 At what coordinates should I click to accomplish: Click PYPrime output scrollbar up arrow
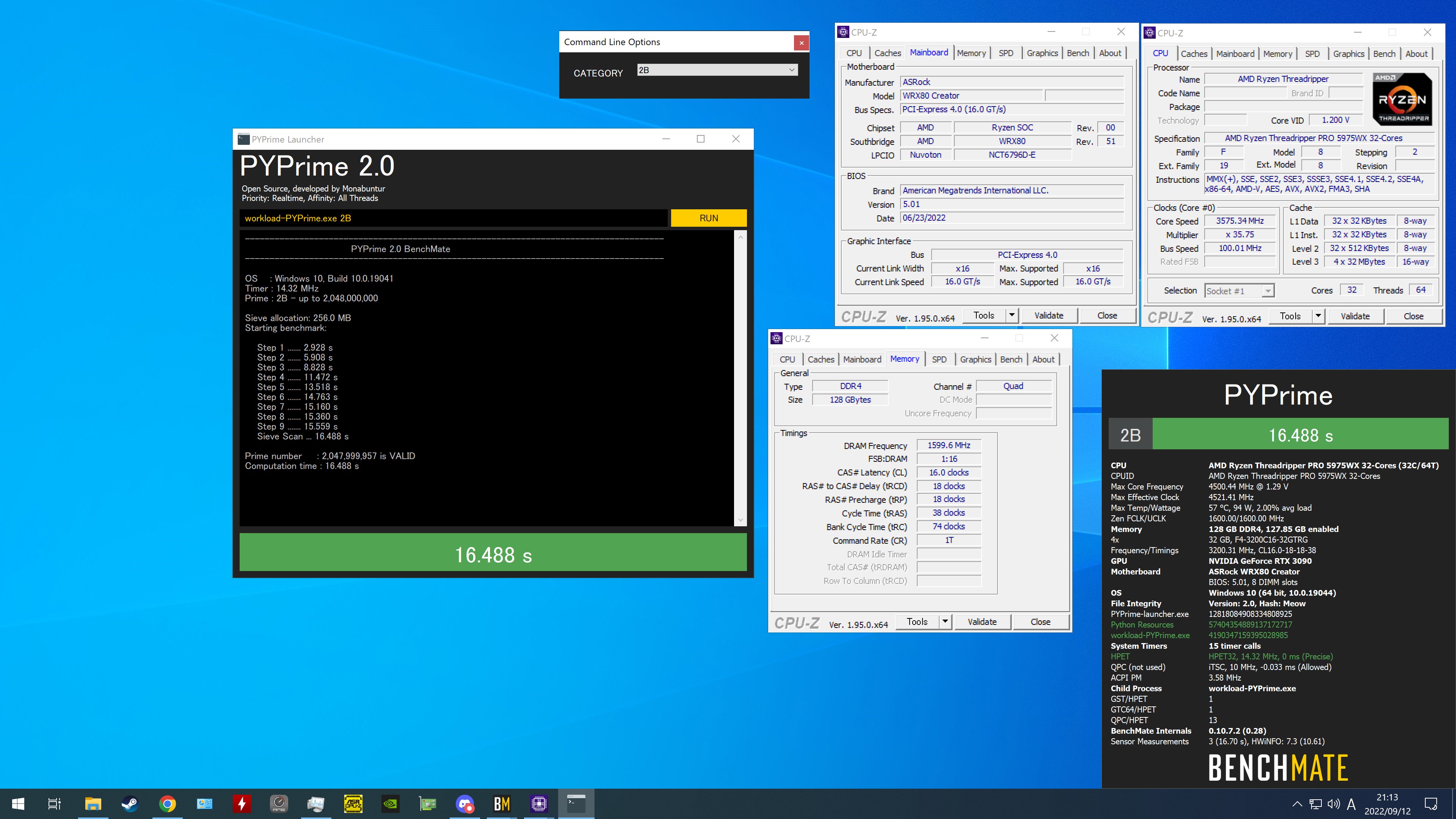741,237
